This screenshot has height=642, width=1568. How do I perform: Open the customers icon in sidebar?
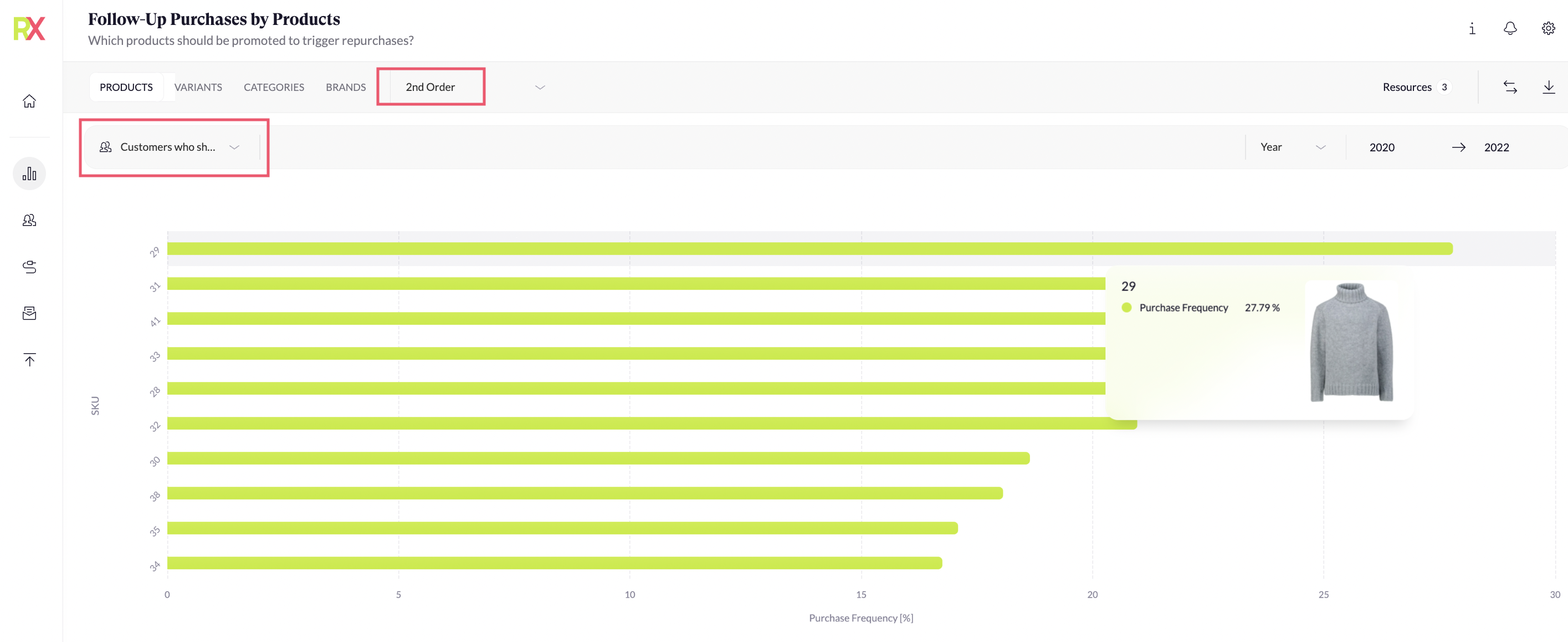pyautogui.click(x=29, y=220)
